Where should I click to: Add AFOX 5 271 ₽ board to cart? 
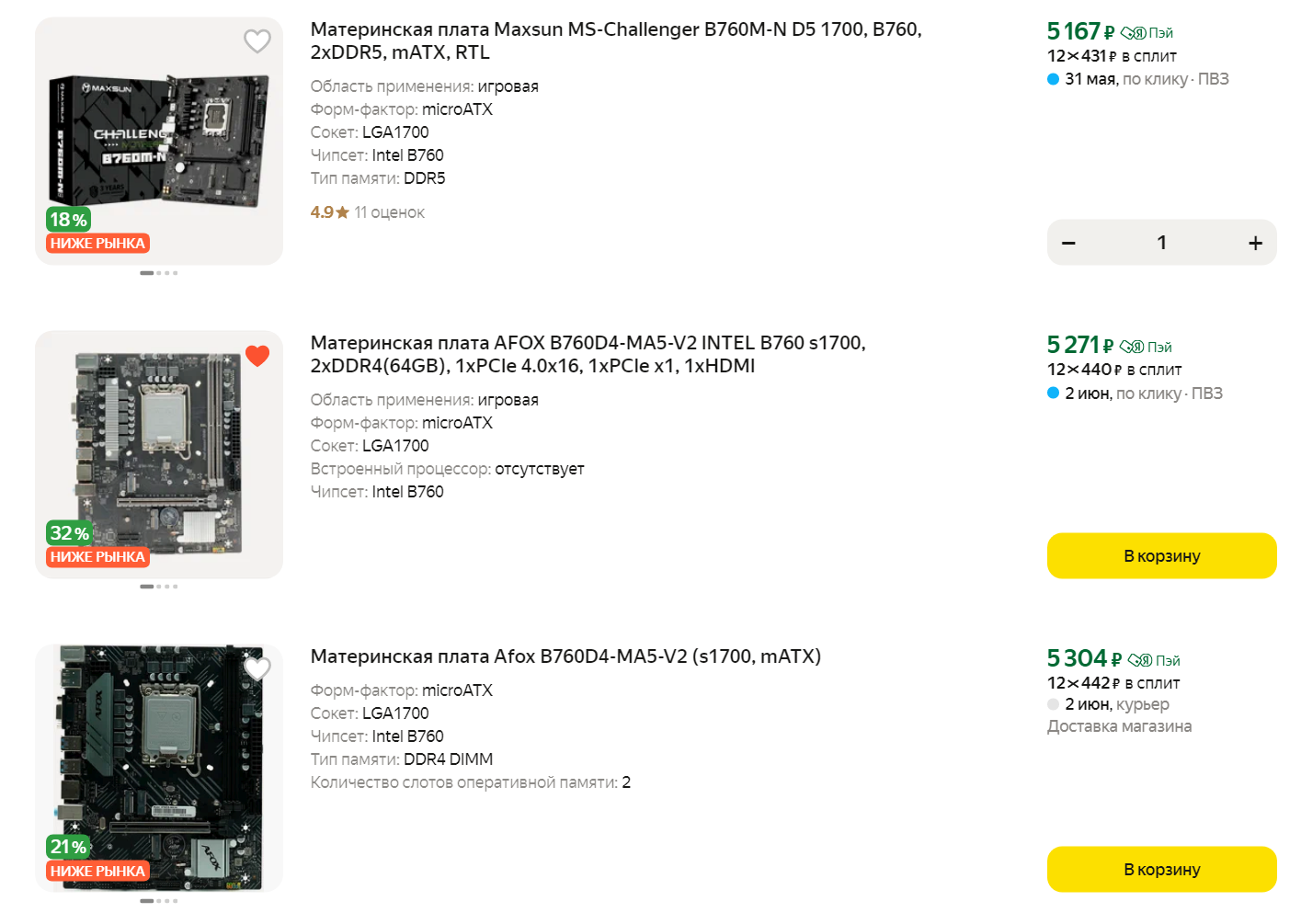(1161, 556)
